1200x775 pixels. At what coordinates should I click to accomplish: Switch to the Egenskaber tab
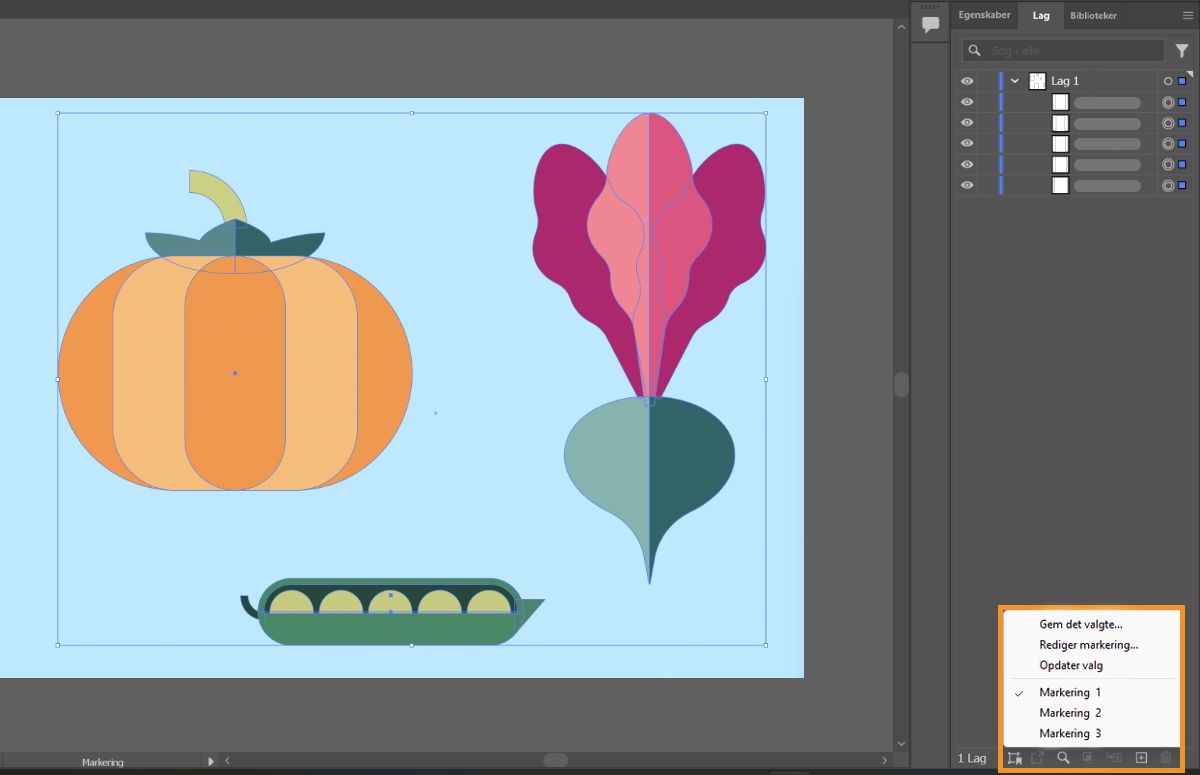coord(985,15)
